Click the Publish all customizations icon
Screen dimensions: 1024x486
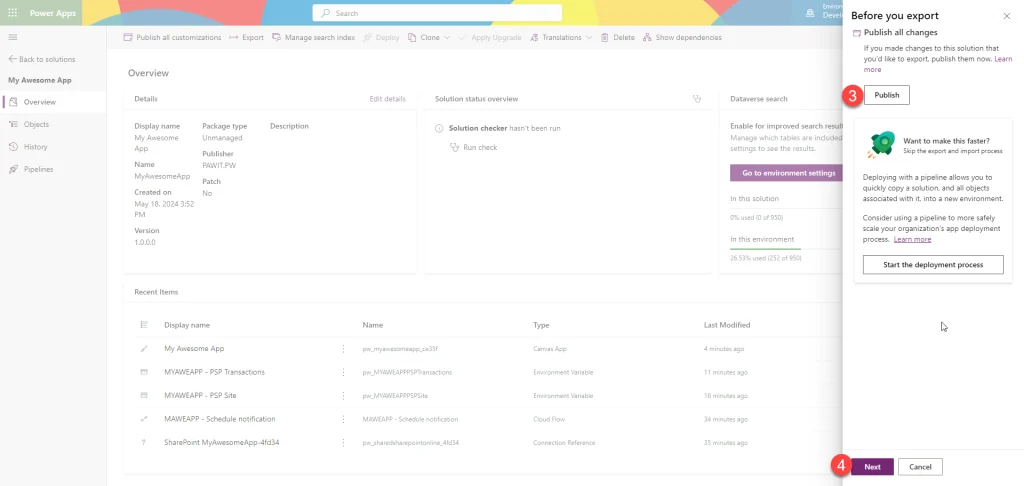128,37
